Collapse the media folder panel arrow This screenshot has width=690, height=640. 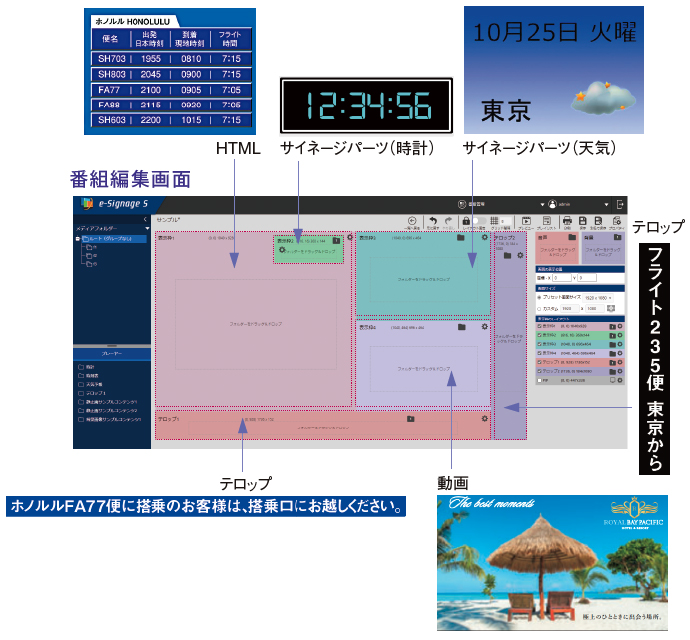point(146,219)
